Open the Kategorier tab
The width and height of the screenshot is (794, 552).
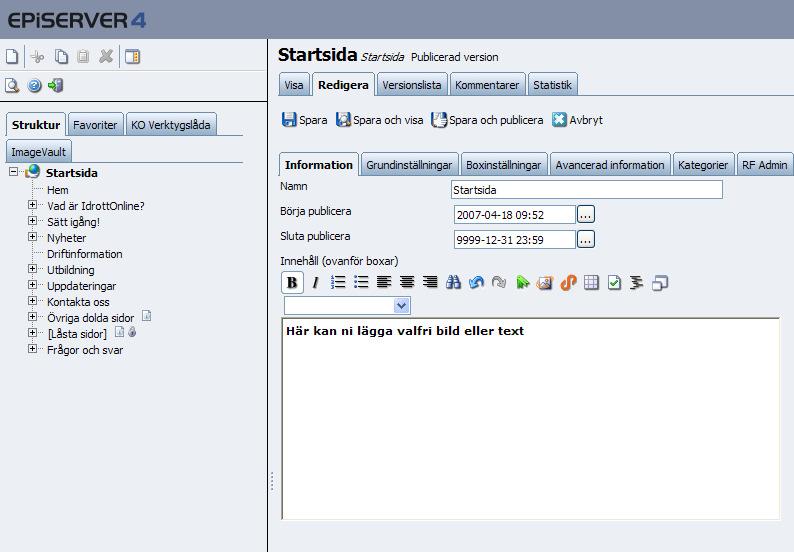[703, 165]
